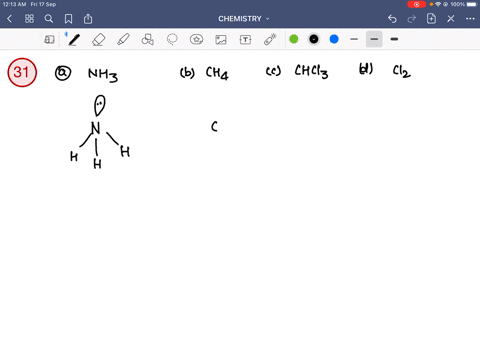Viewport: 480px width, 360px height.
Task: Select the thin stroke width
Action: point(354,39)
